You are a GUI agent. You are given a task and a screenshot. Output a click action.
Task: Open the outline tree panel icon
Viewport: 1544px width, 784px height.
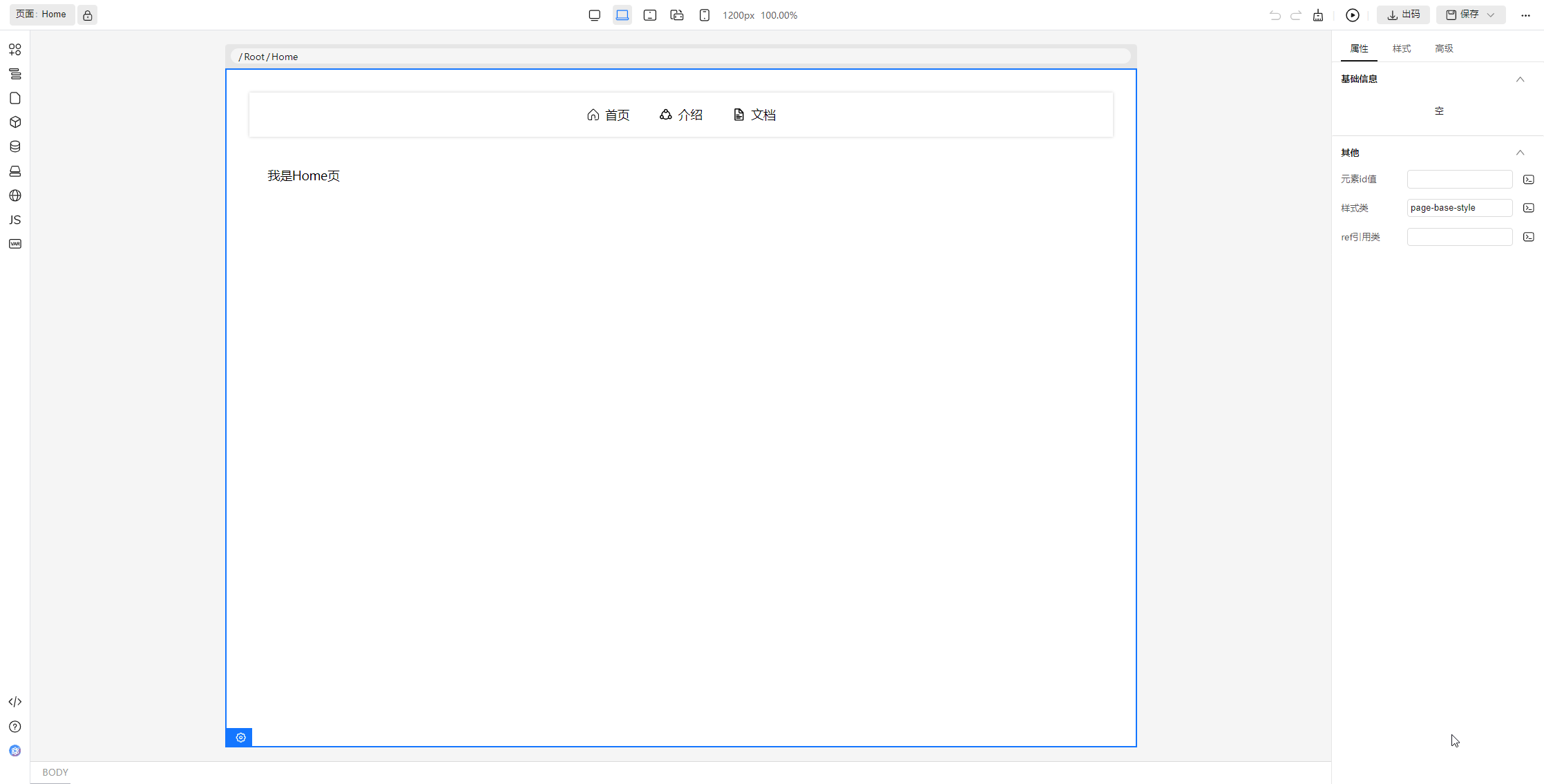click(15, 74)
